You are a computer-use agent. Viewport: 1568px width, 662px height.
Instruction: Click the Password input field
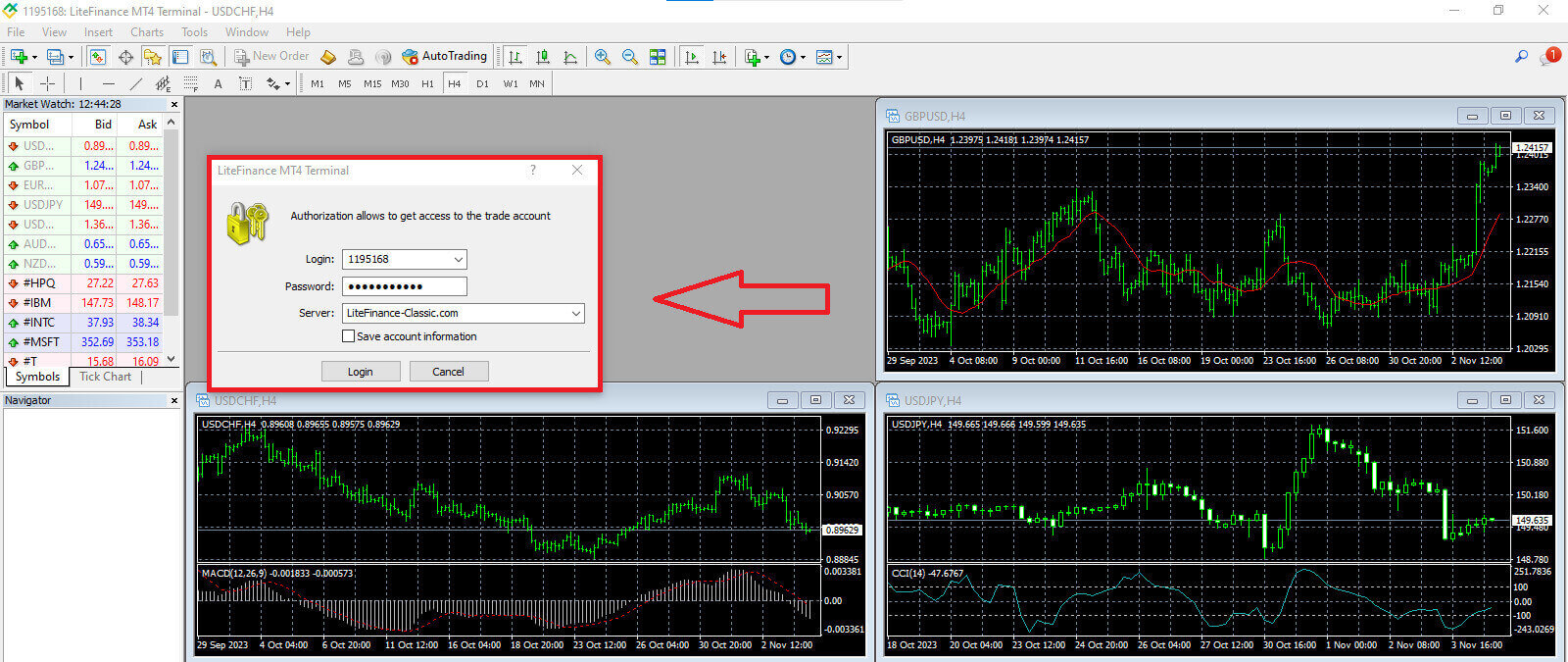pyautogui.click(x=404, y=286)
